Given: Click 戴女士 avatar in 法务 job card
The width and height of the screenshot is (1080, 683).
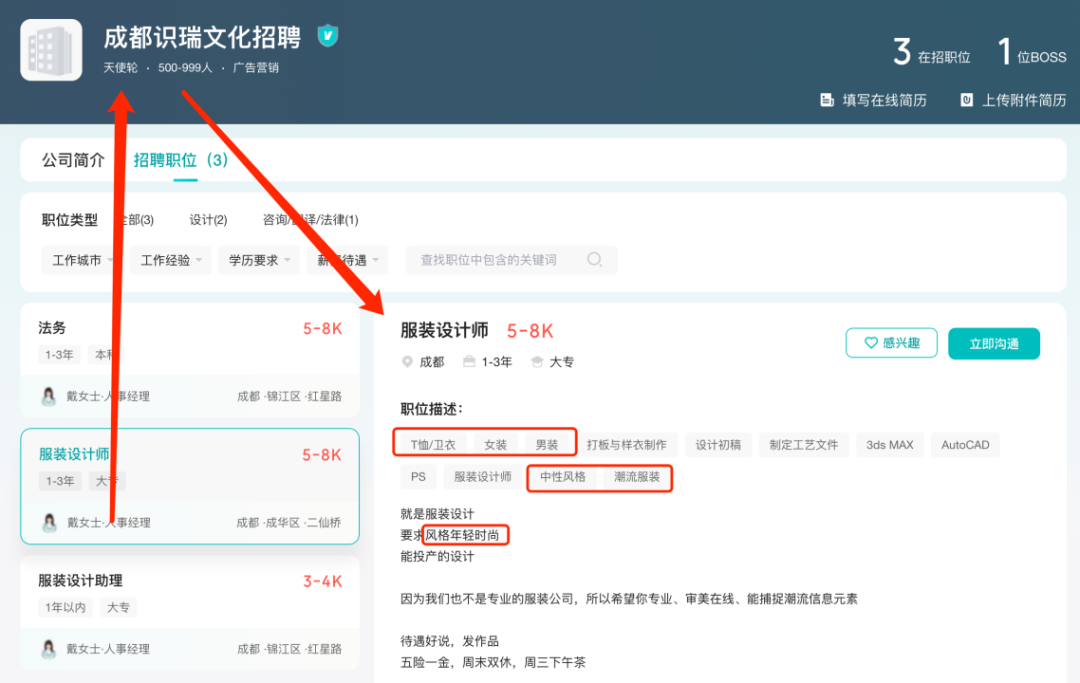Looking at the screenshot, I should point(49,396).
